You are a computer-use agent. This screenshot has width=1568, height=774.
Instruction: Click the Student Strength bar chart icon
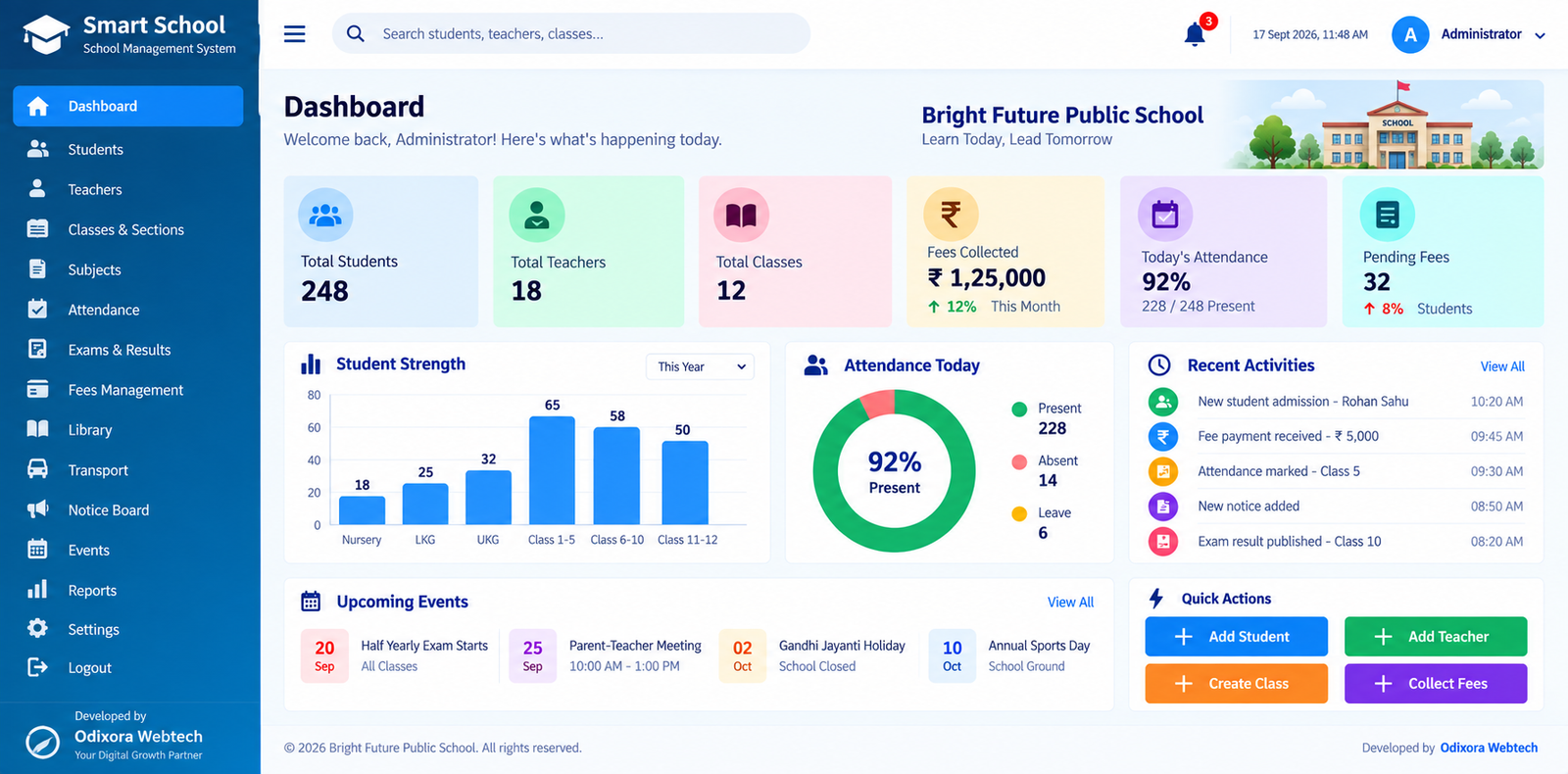click(311, 364)
